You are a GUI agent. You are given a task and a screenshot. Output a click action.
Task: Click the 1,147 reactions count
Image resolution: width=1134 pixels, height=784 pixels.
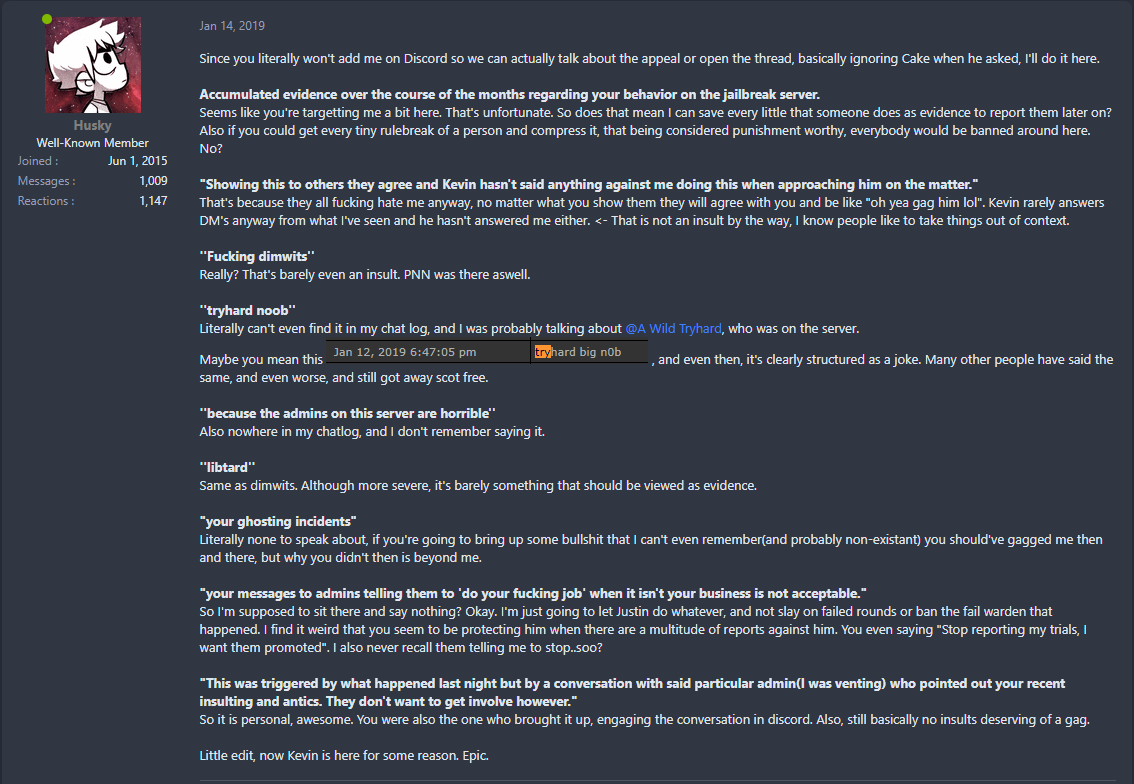(x=153, y=201)
